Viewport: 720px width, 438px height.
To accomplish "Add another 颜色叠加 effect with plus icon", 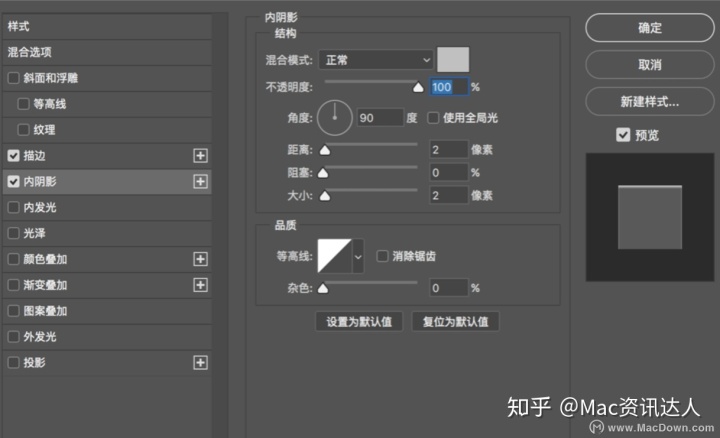I will click(x=200, y=259).
